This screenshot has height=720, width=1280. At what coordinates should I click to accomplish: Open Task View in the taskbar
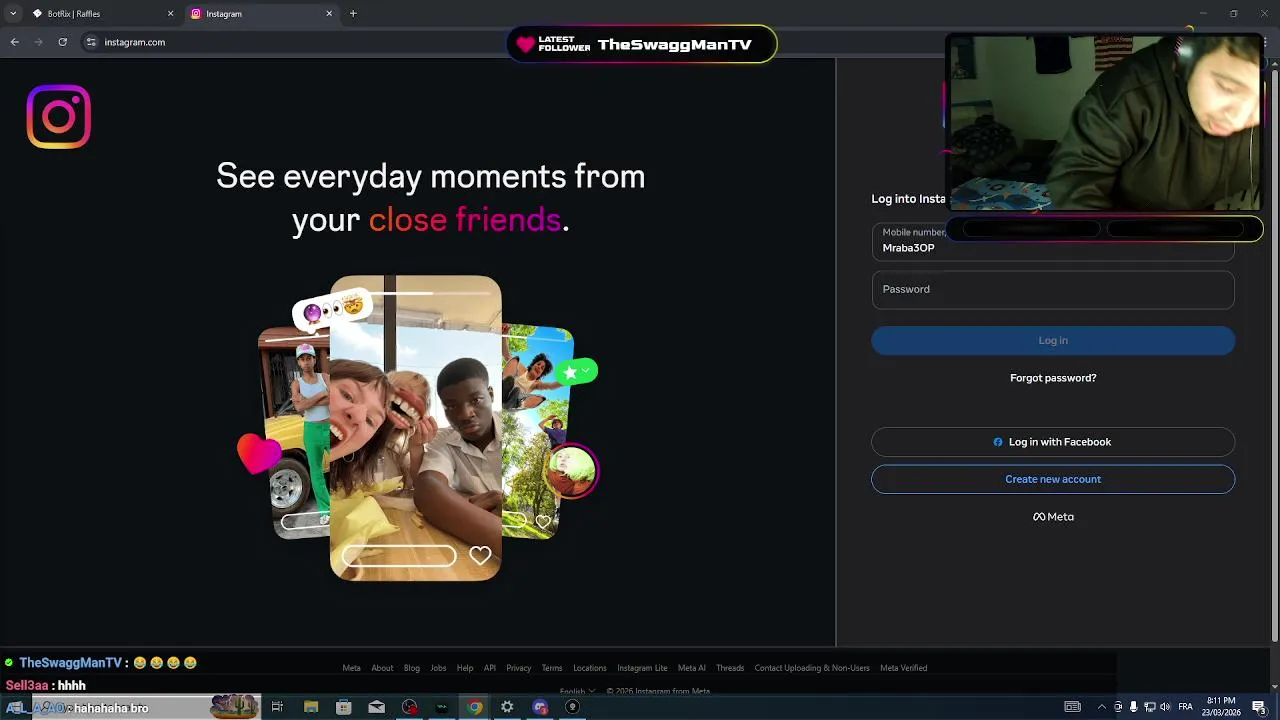277,707
